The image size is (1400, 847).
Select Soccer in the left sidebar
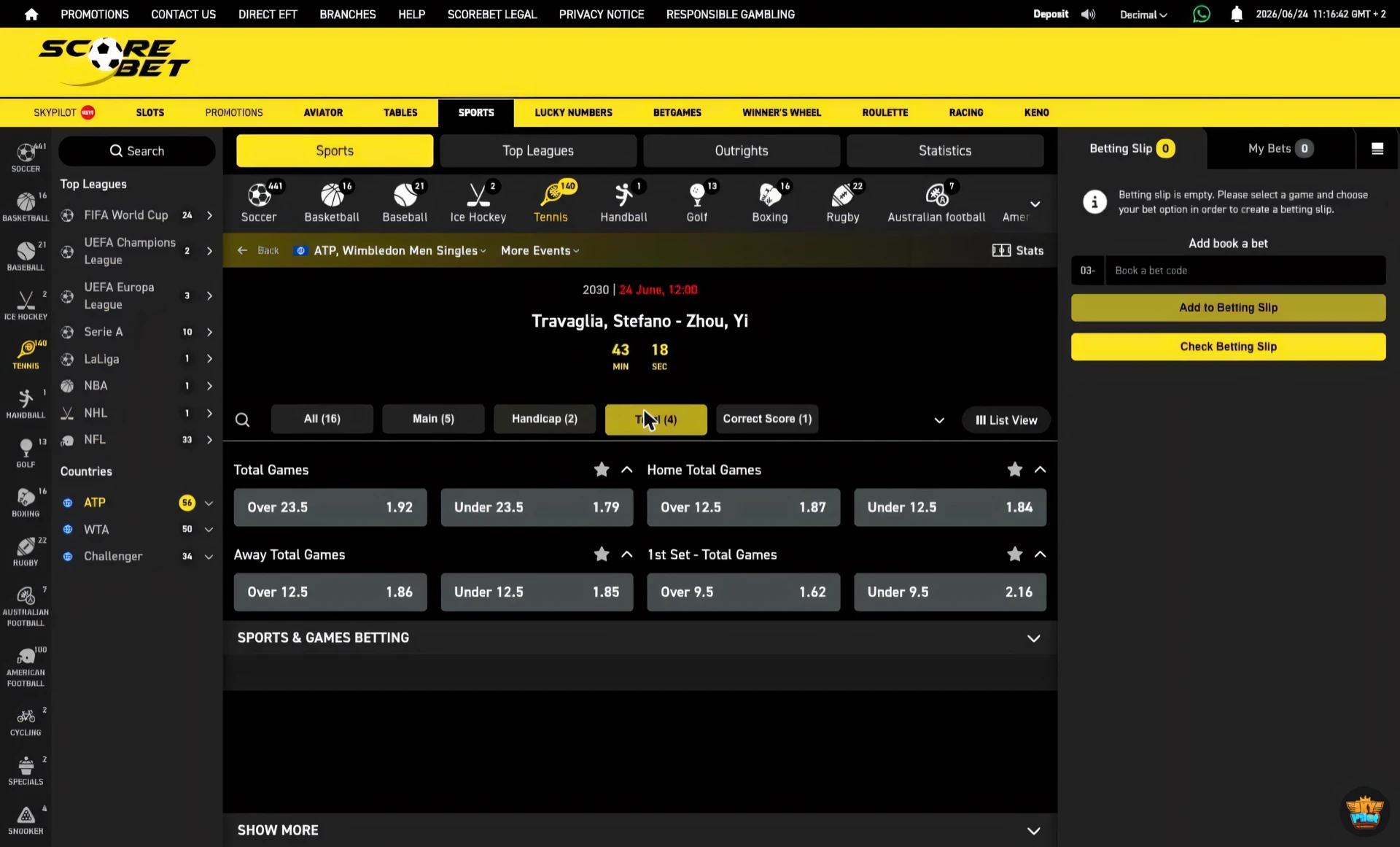coord(26,158)
